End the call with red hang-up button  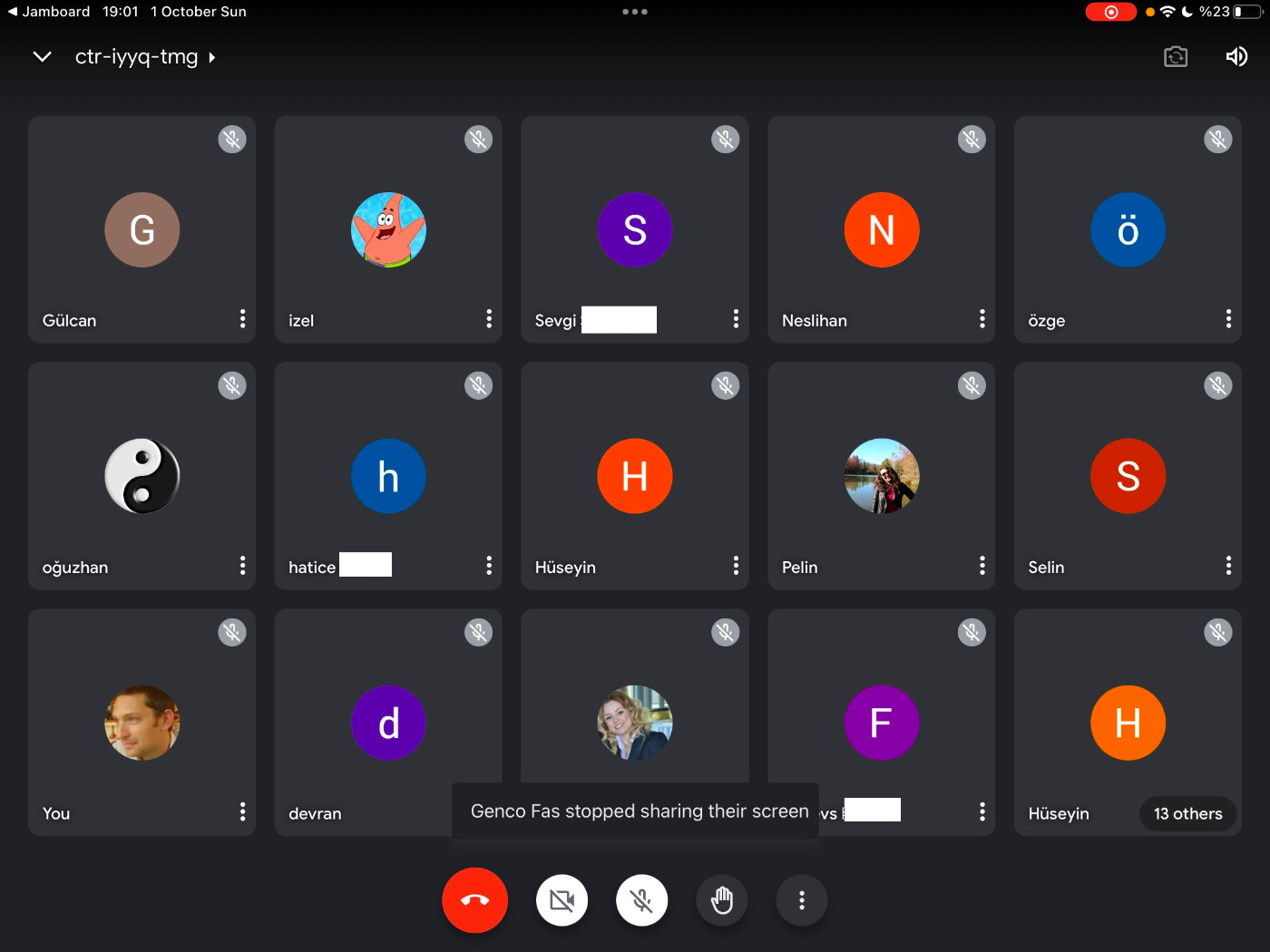pos(474,900)
